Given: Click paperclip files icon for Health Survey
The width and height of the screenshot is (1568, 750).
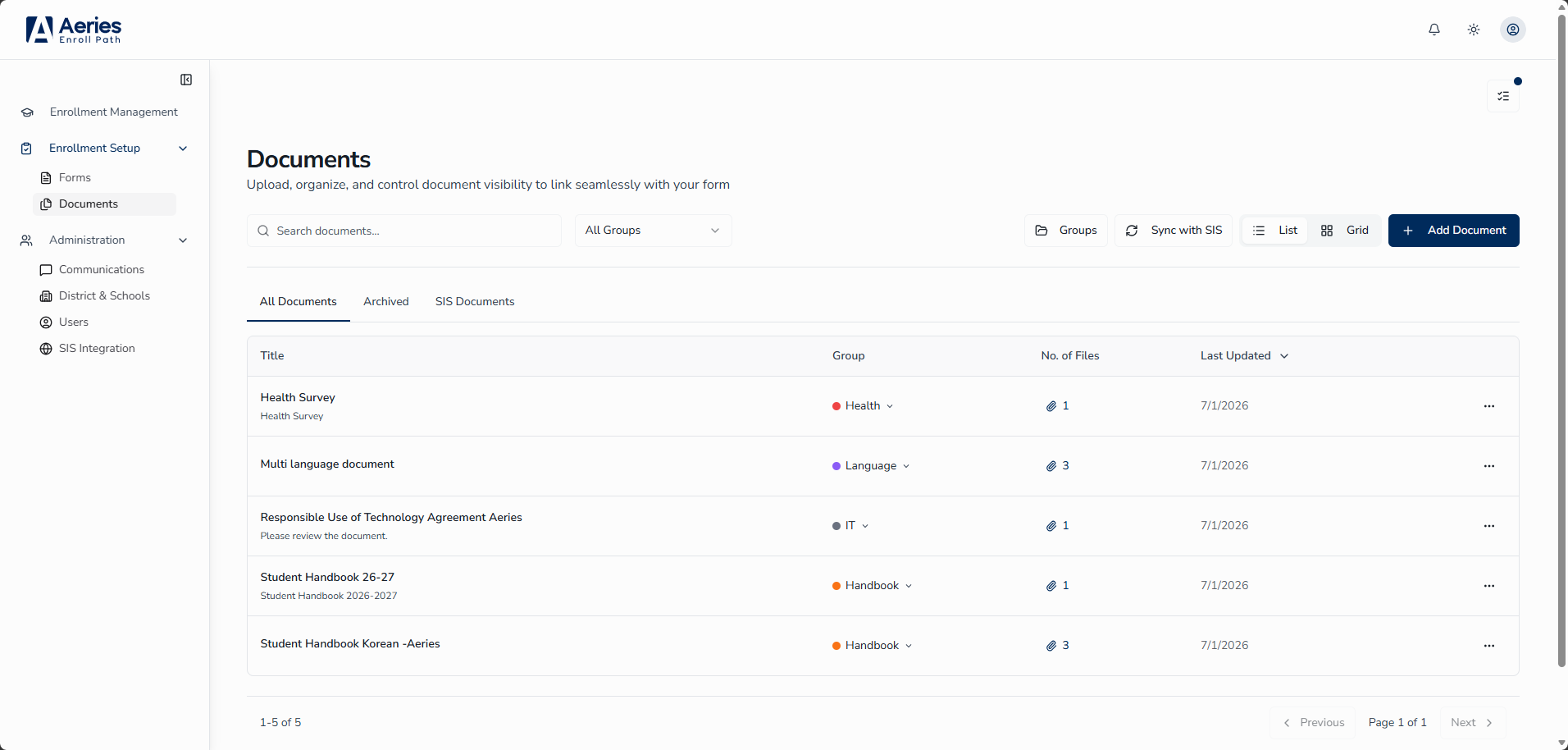Looking at the screenshot, I should coord(1051,406).
